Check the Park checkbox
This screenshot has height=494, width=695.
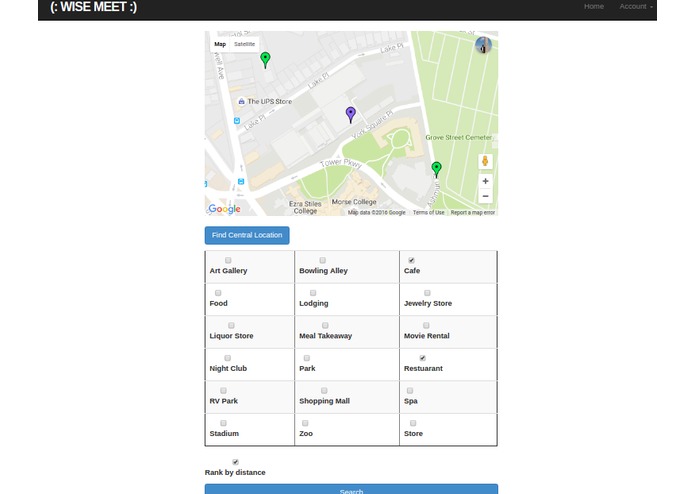pyautogui.click(x=307, y=358)
